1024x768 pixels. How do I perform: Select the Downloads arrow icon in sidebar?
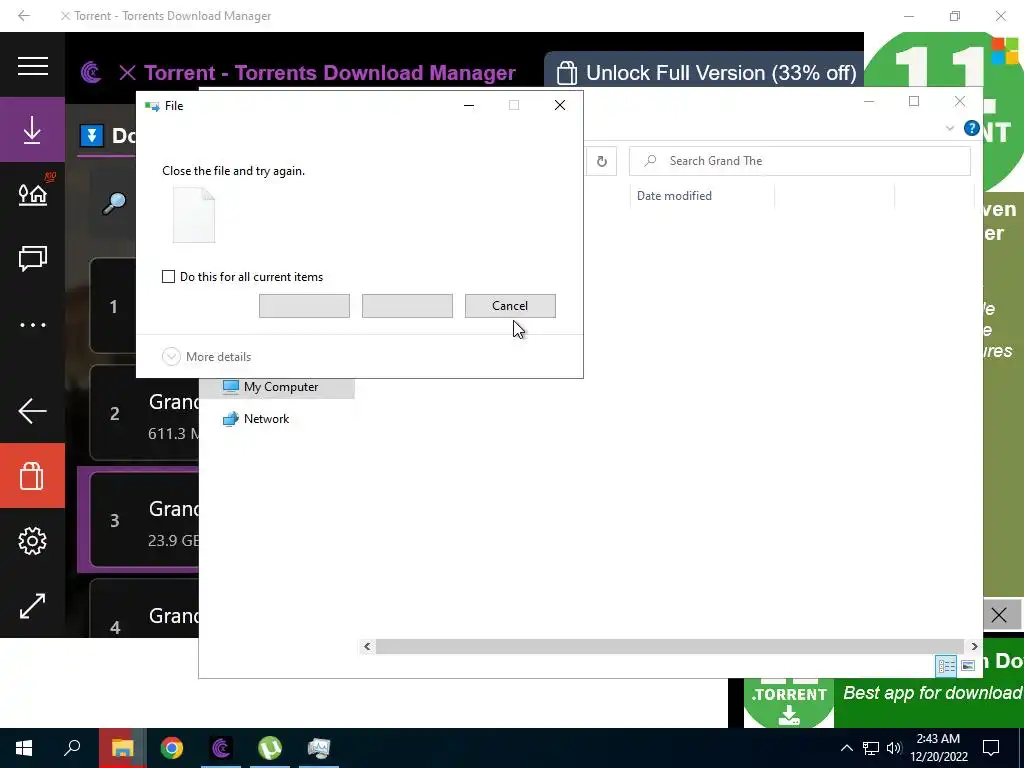coord(32,129)
